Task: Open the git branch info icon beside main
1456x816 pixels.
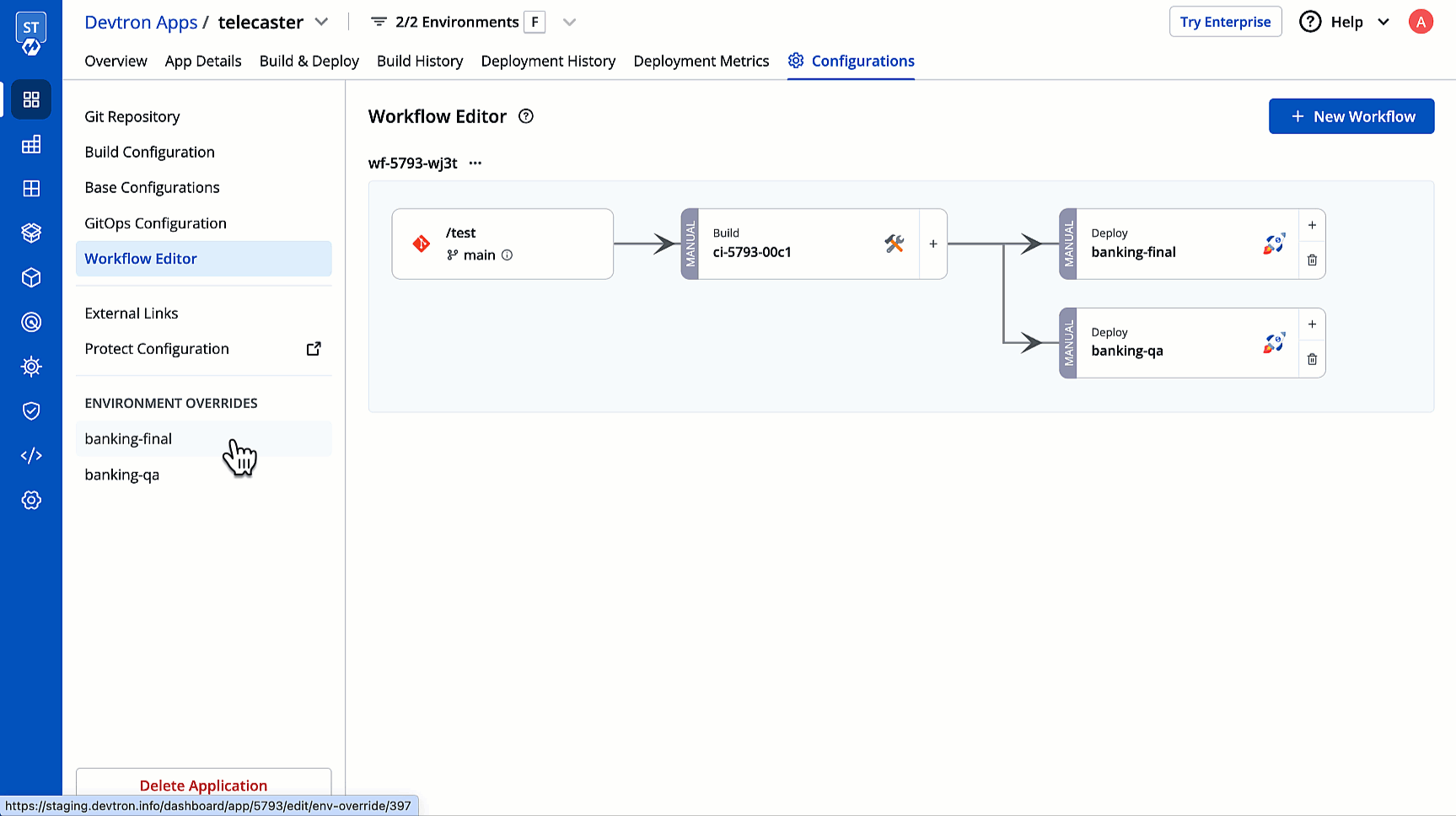Action: 506,255
